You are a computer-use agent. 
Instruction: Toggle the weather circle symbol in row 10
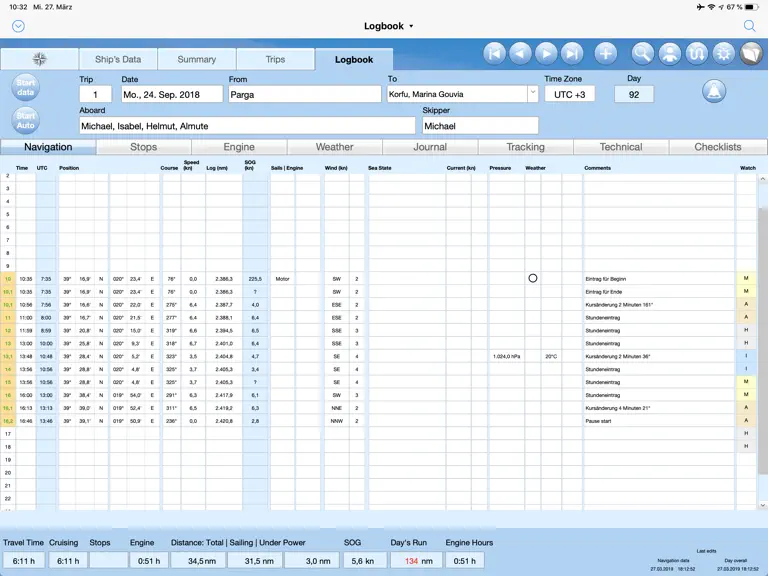533,278
